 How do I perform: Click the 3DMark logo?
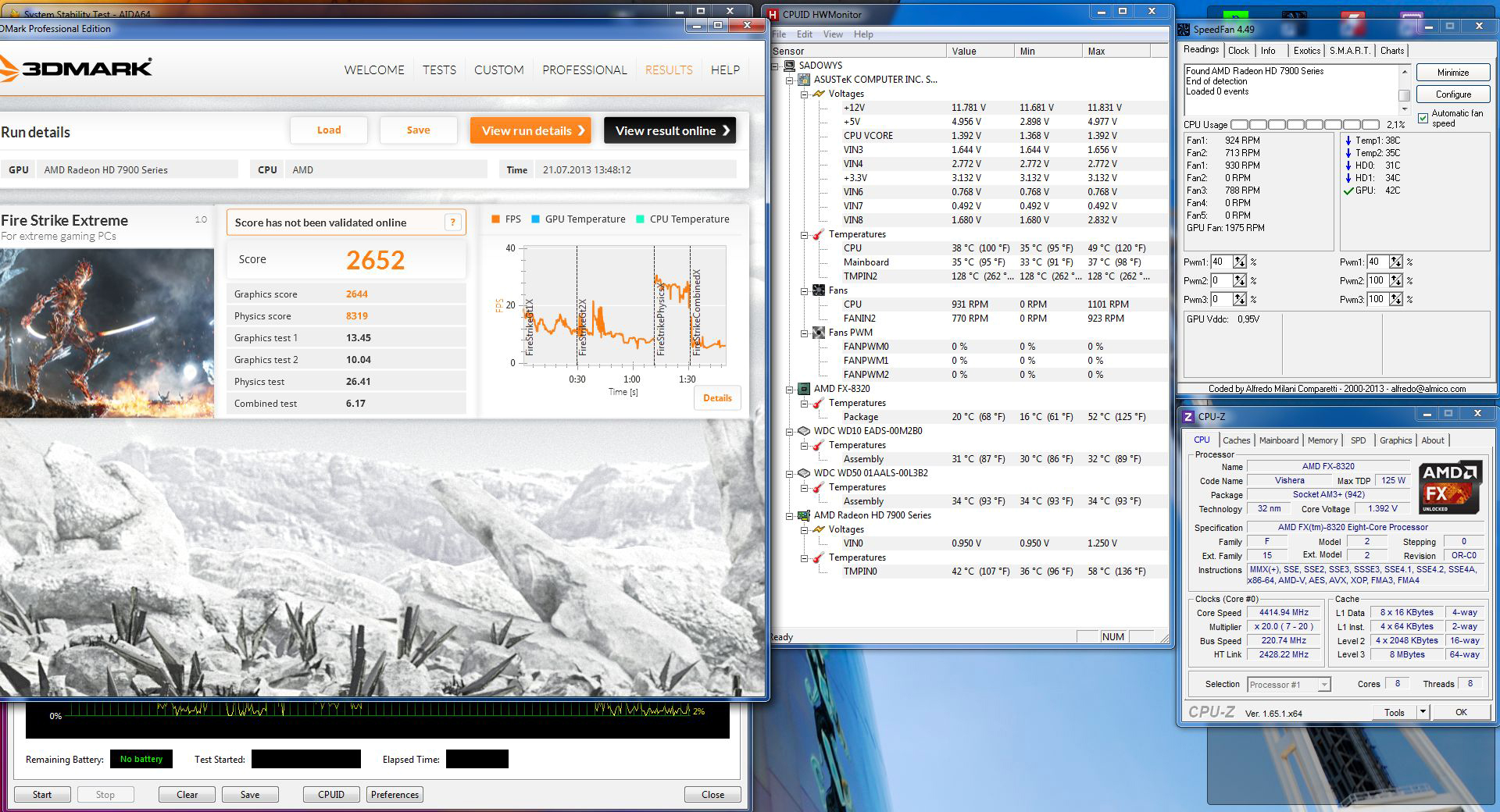pyautogui.click(x=76, y=69)
